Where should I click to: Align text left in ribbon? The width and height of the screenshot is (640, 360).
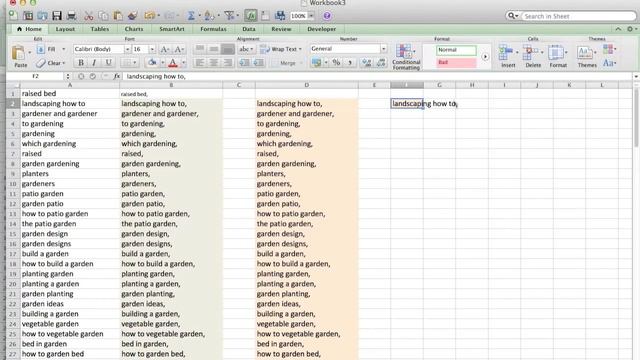coord(200,63)
